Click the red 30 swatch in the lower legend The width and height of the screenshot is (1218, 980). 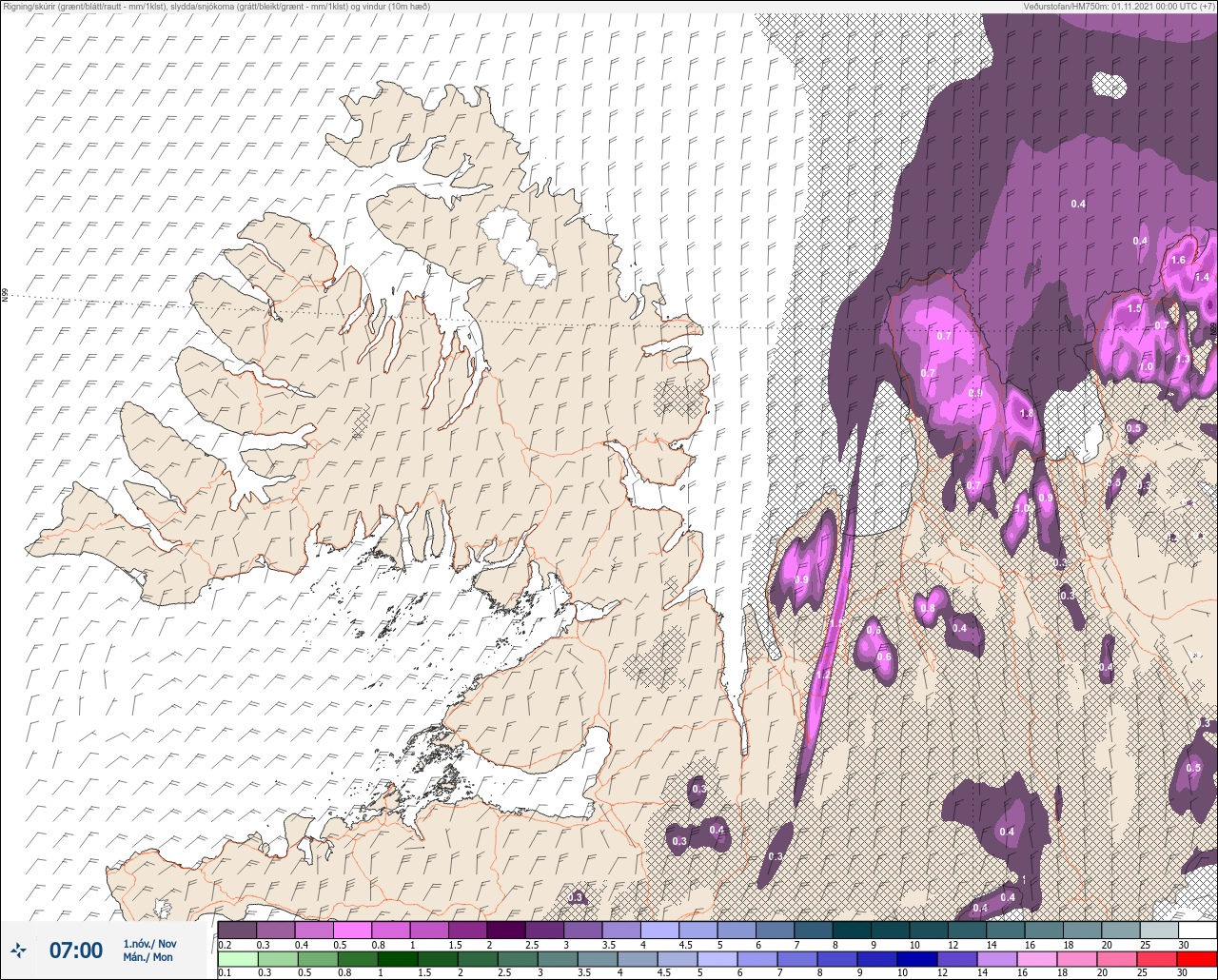click(x=1197, y=959)
